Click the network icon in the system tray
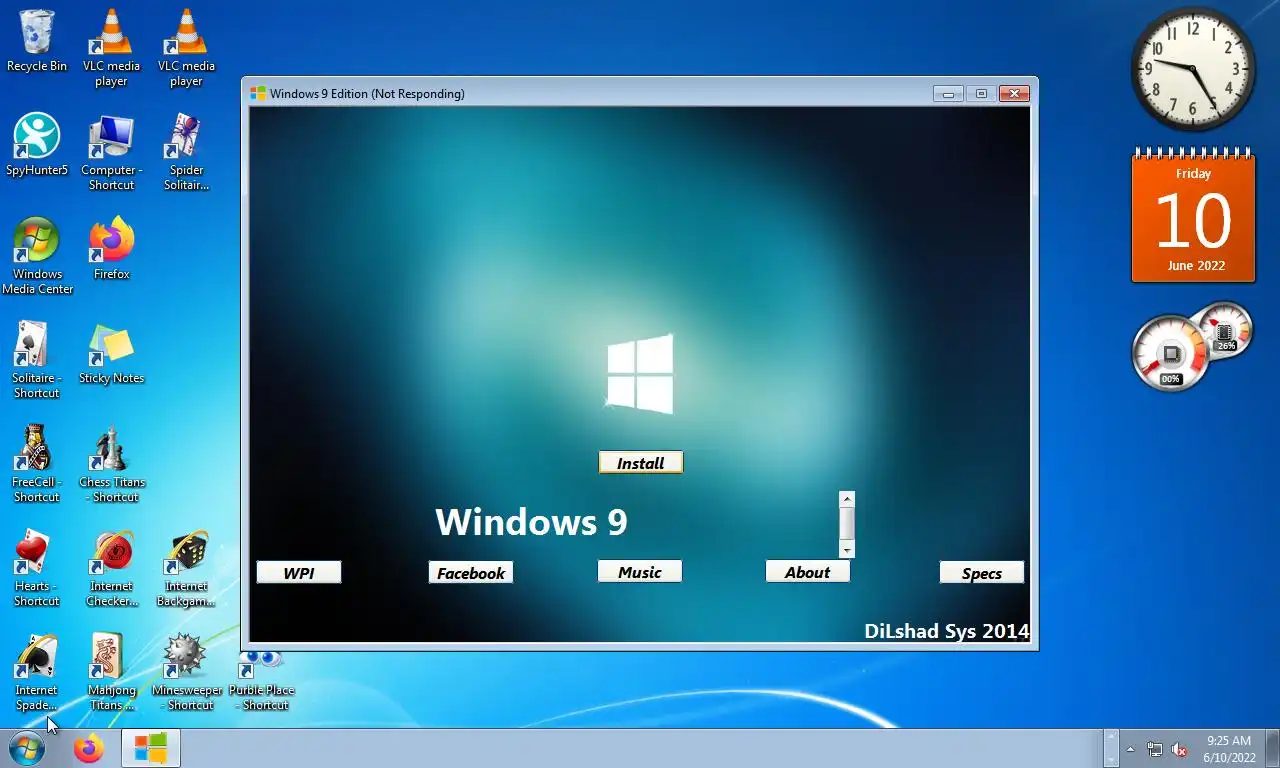The height and width of the screenshot is (768, 1280). 1155,749
